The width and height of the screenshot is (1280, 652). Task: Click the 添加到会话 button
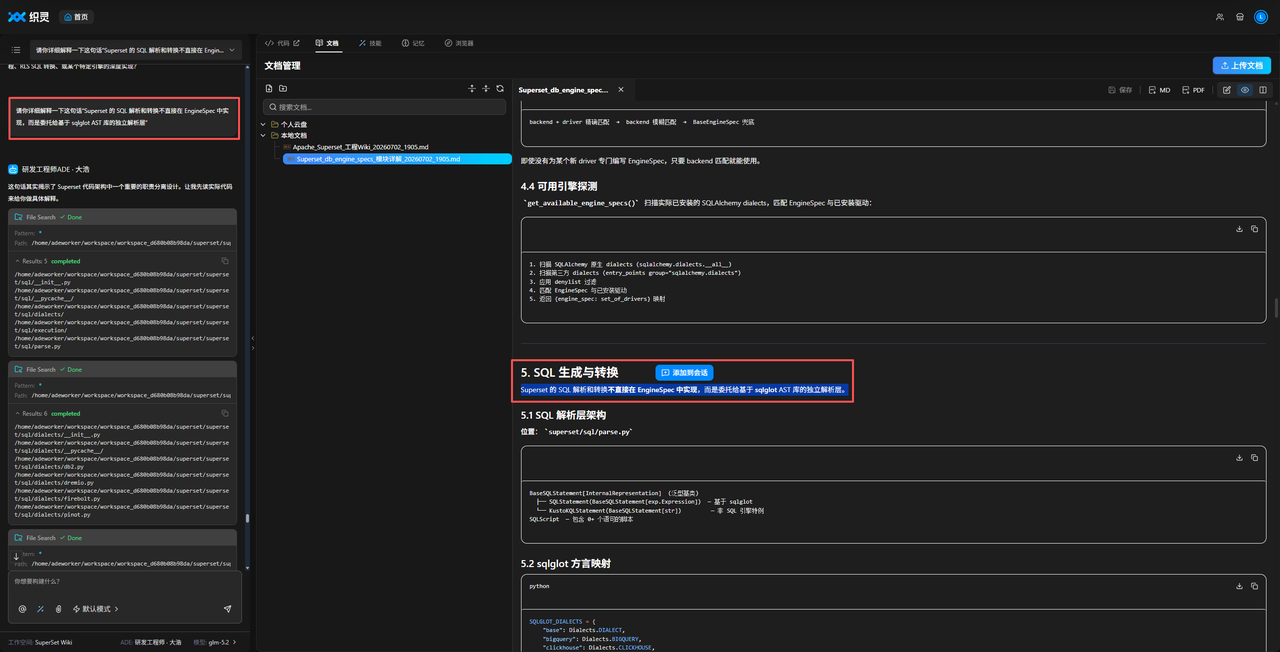pos(684,373)
